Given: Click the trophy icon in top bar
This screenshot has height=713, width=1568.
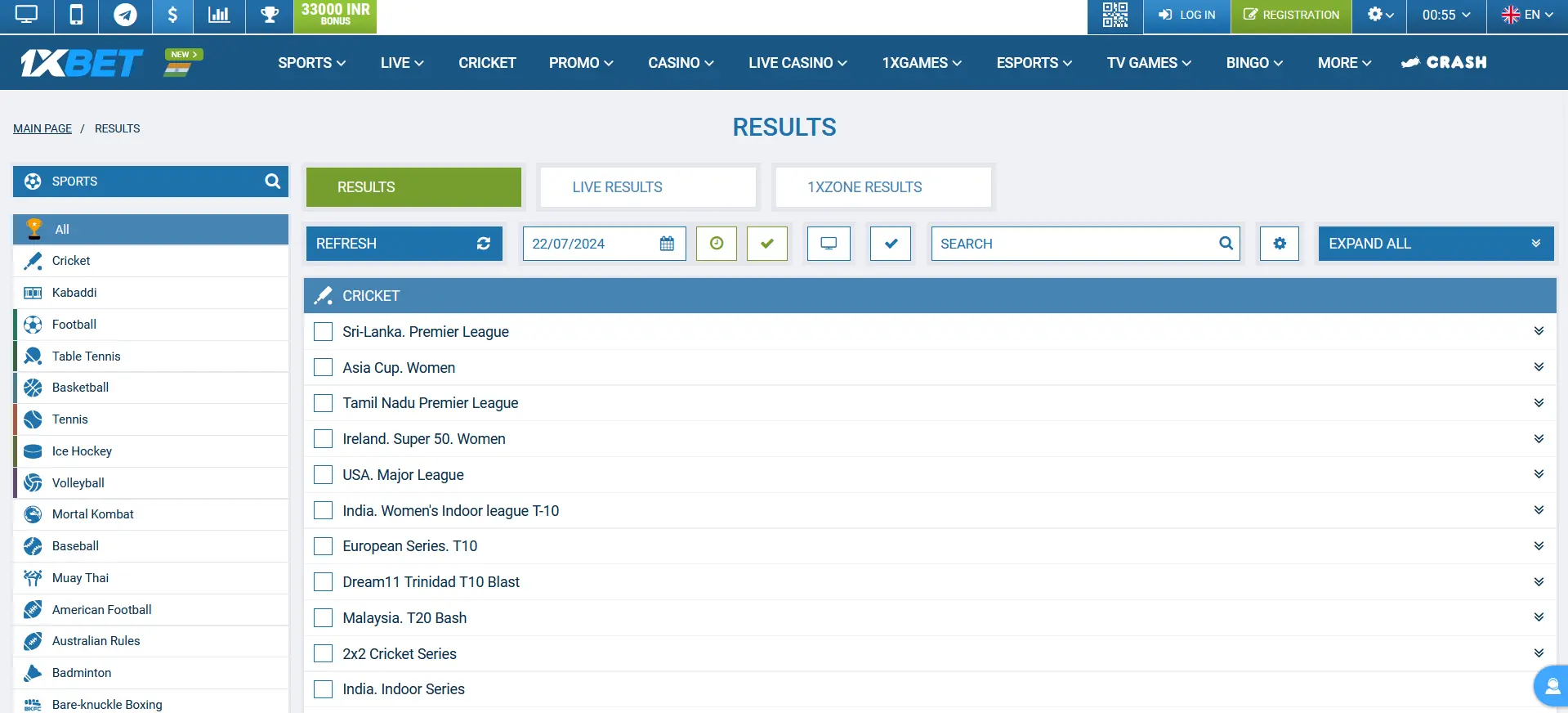Looking at the screenshot, I should 269,16.
